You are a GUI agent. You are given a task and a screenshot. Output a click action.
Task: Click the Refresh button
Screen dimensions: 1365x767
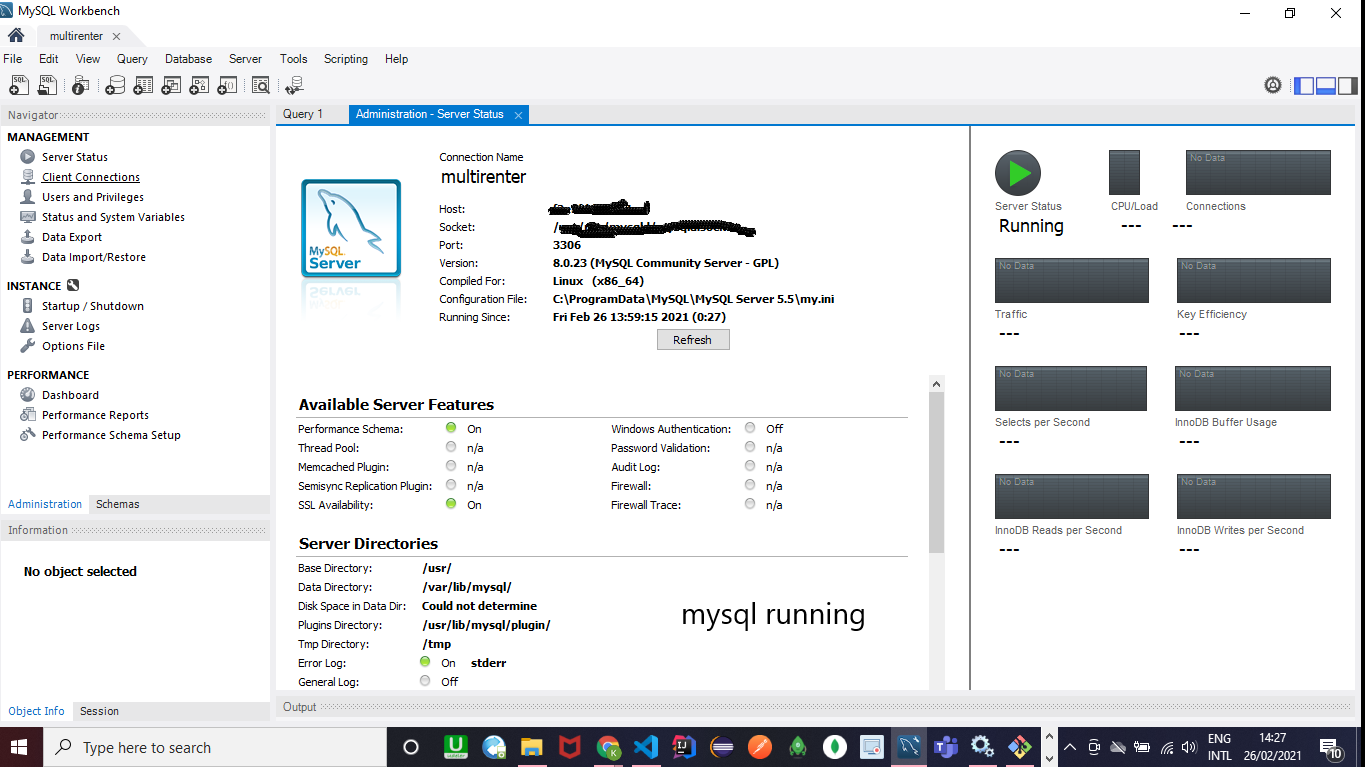(x=693, y=340)
